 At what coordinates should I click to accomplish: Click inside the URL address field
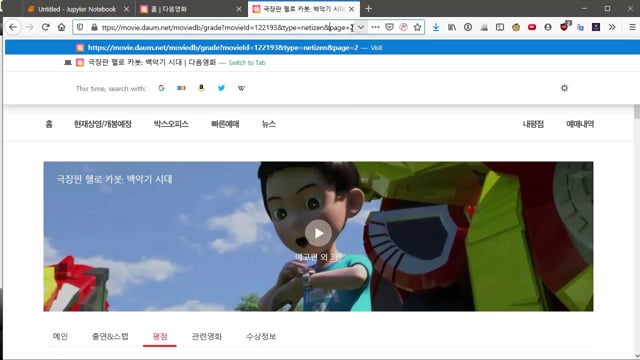[x=227, y=27]
